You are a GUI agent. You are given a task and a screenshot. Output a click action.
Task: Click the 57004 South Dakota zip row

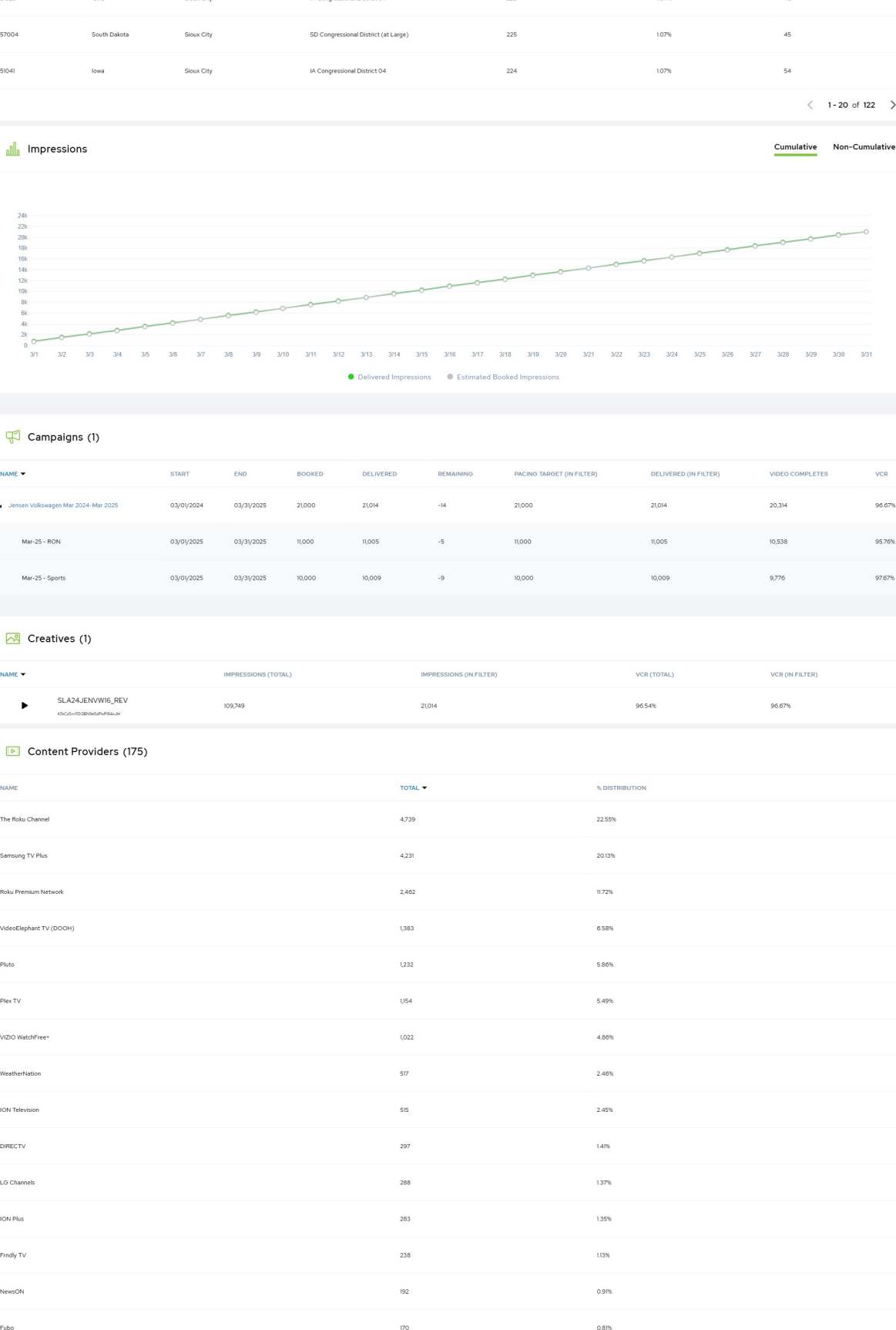(448, 35)
